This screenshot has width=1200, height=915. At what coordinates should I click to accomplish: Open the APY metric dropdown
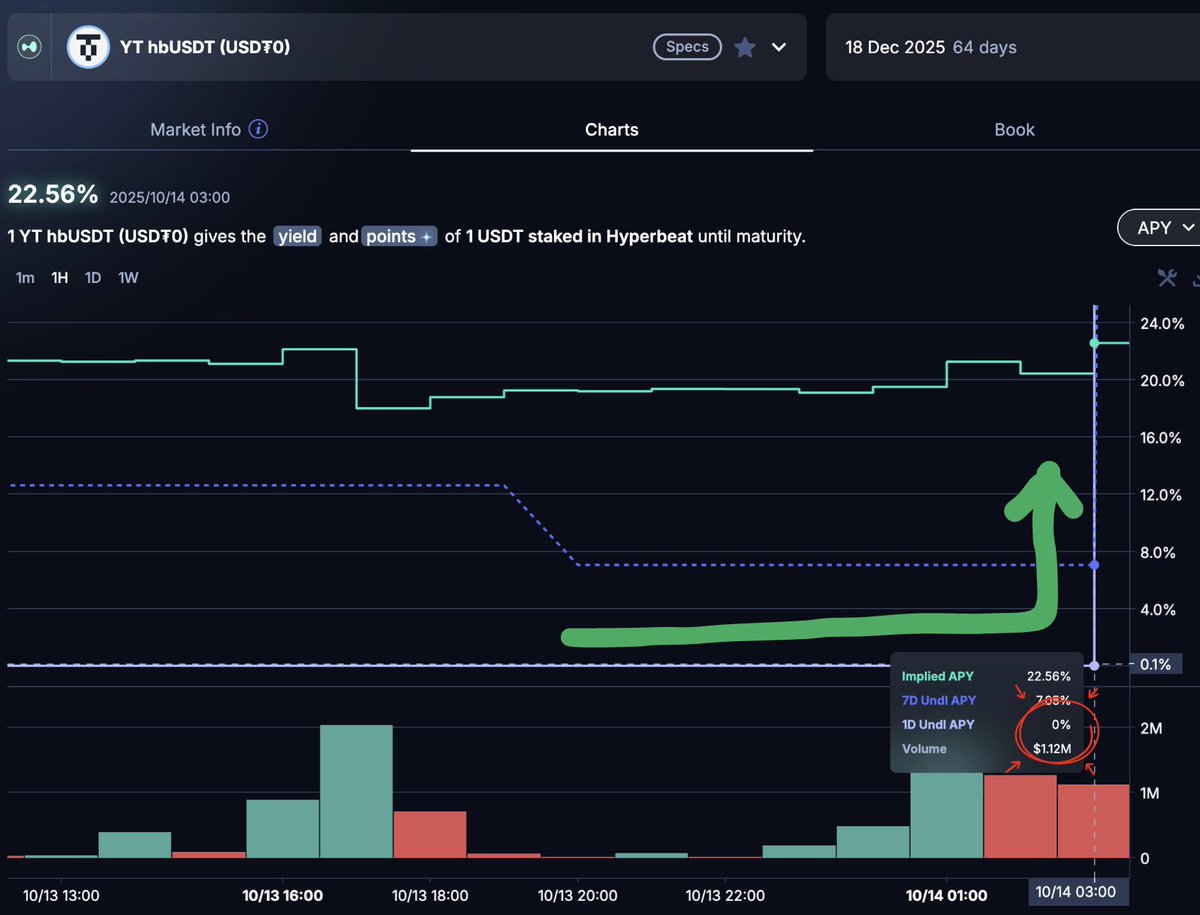click(x=1163, y=228)
